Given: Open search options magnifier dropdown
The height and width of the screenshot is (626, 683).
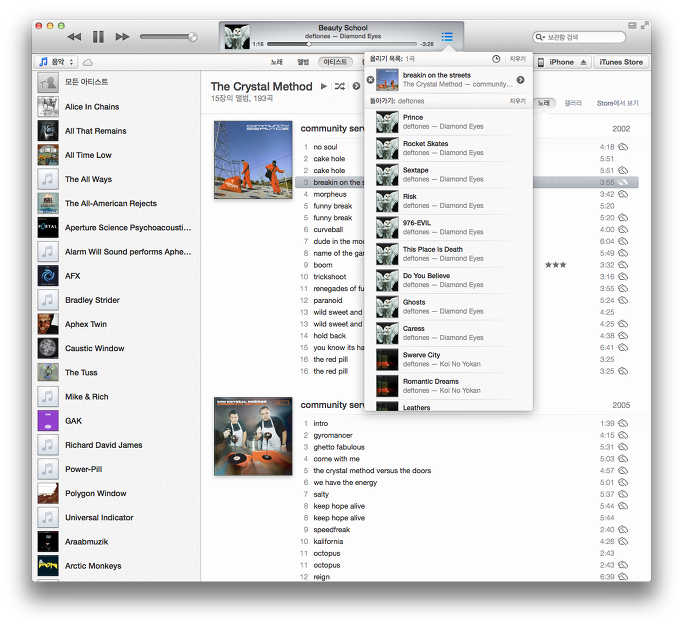Looking at the screenshot, I should (540, 37).
